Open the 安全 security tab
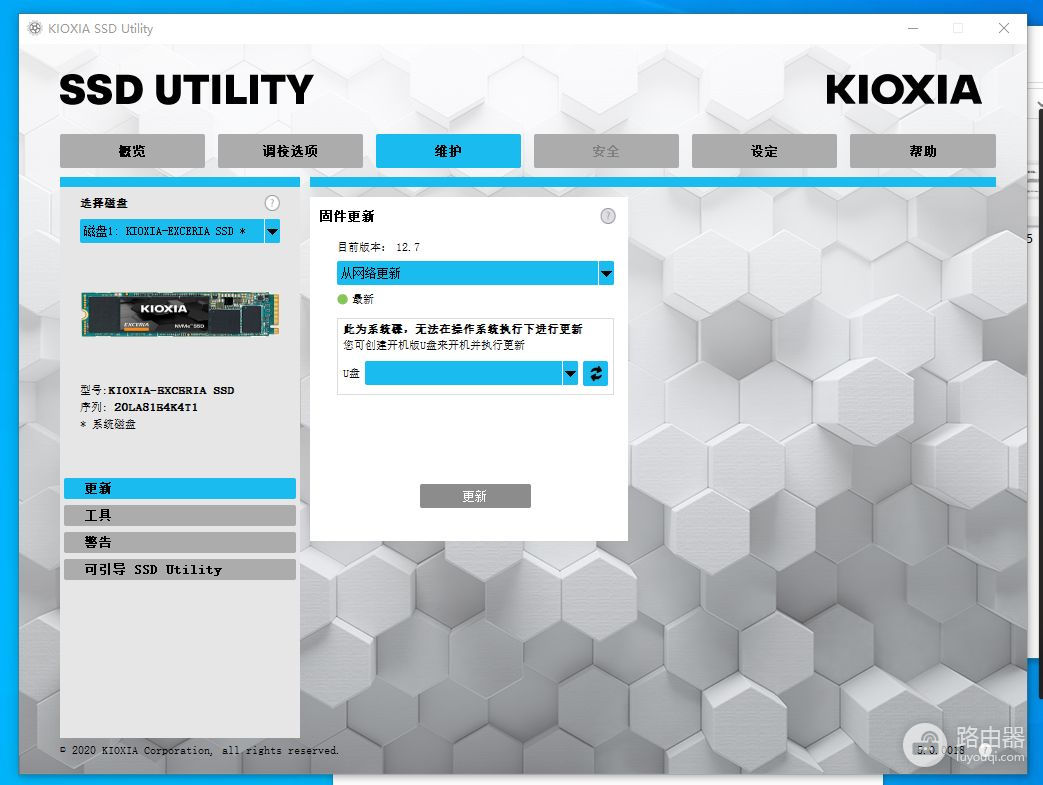The height and width of the screenshot is (785, 1043). coord(606,151)
